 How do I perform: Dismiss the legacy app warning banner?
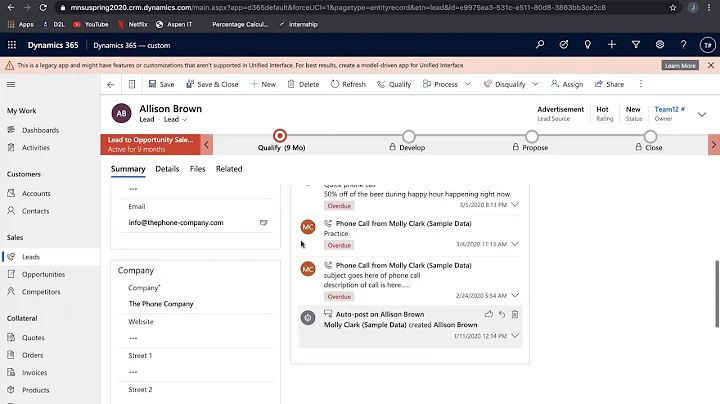click(x=711, y=65)
